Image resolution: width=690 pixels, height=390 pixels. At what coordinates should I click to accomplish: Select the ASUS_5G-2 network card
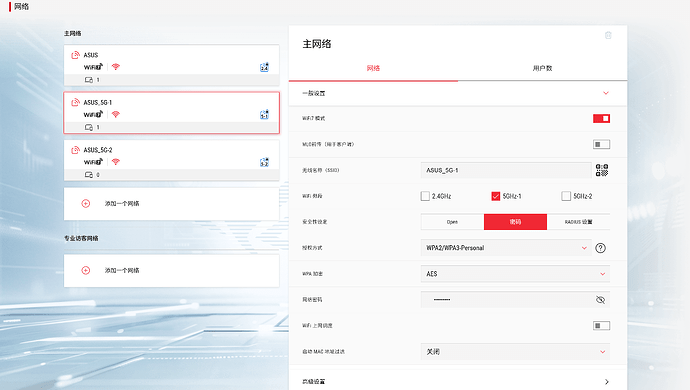[x=172, y=160]
